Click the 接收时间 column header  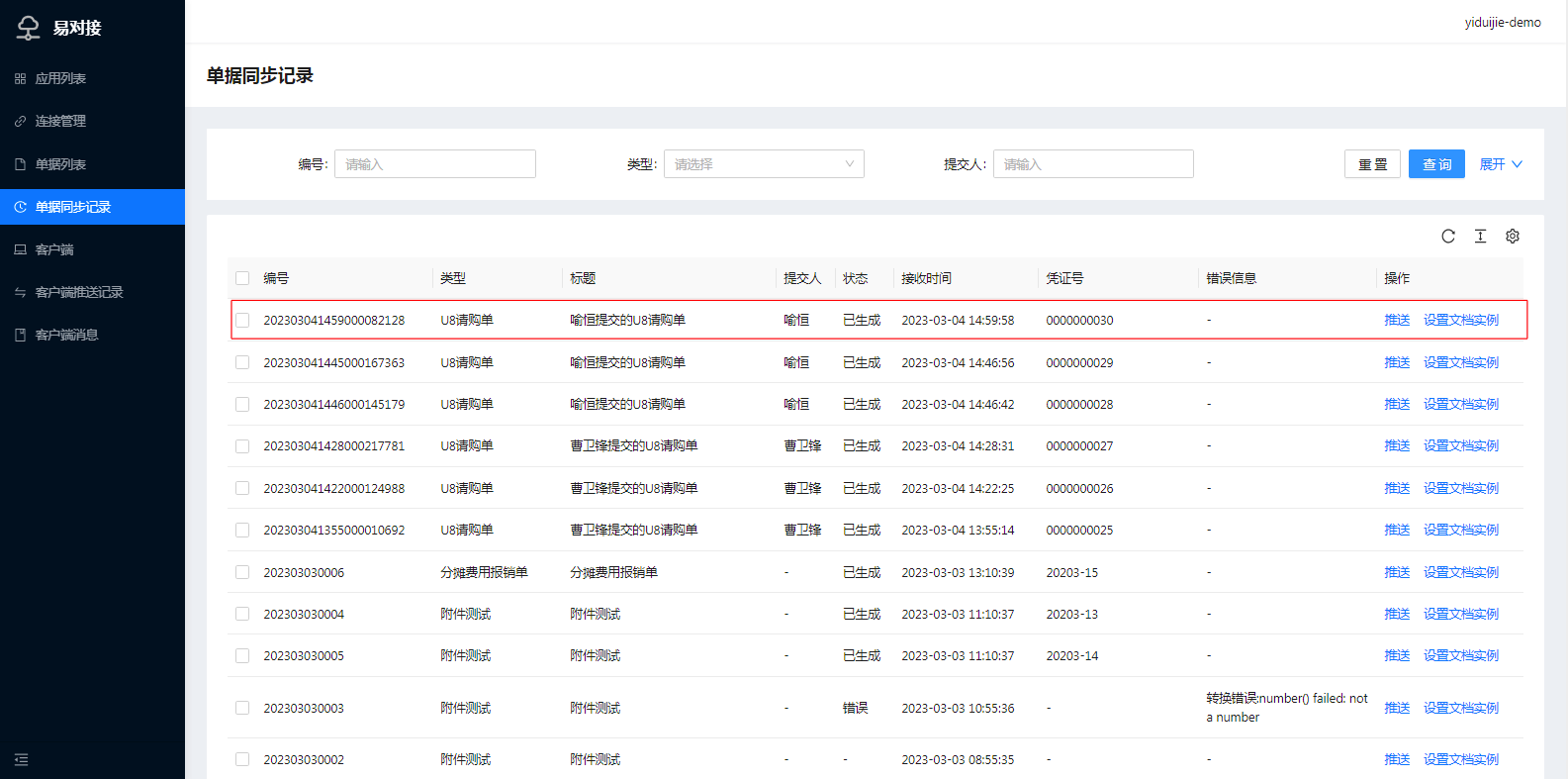click(x=926, y=278)
